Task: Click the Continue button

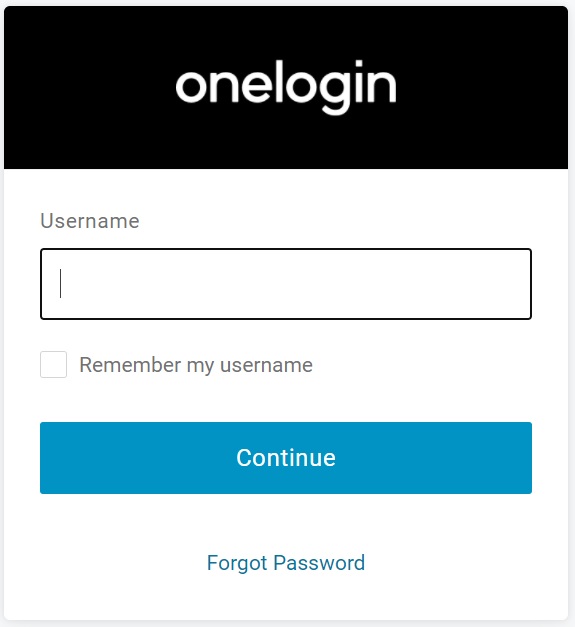Action: coord(286,458)
